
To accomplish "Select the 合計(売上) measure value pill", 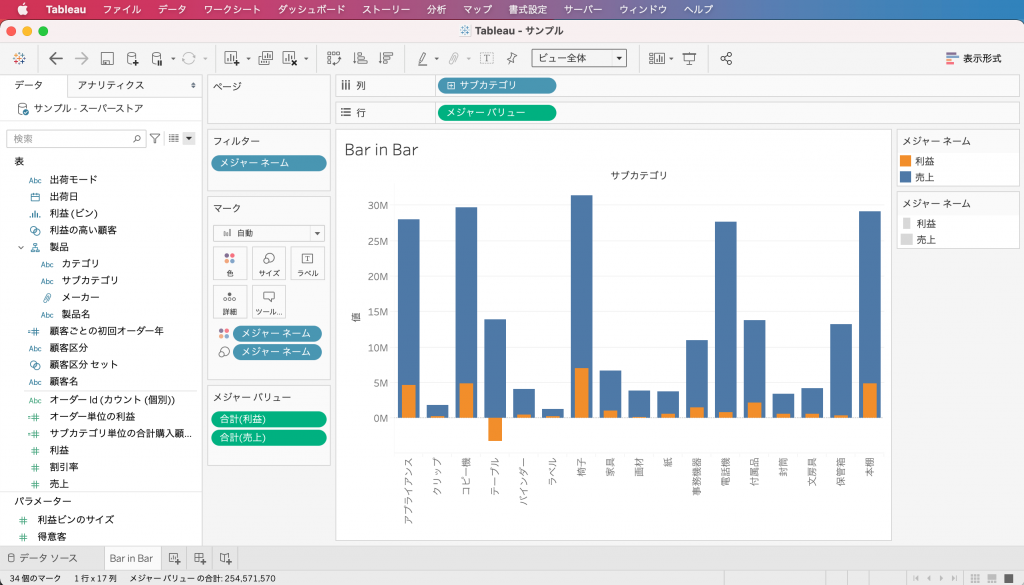I will click(x=268, y=437).
